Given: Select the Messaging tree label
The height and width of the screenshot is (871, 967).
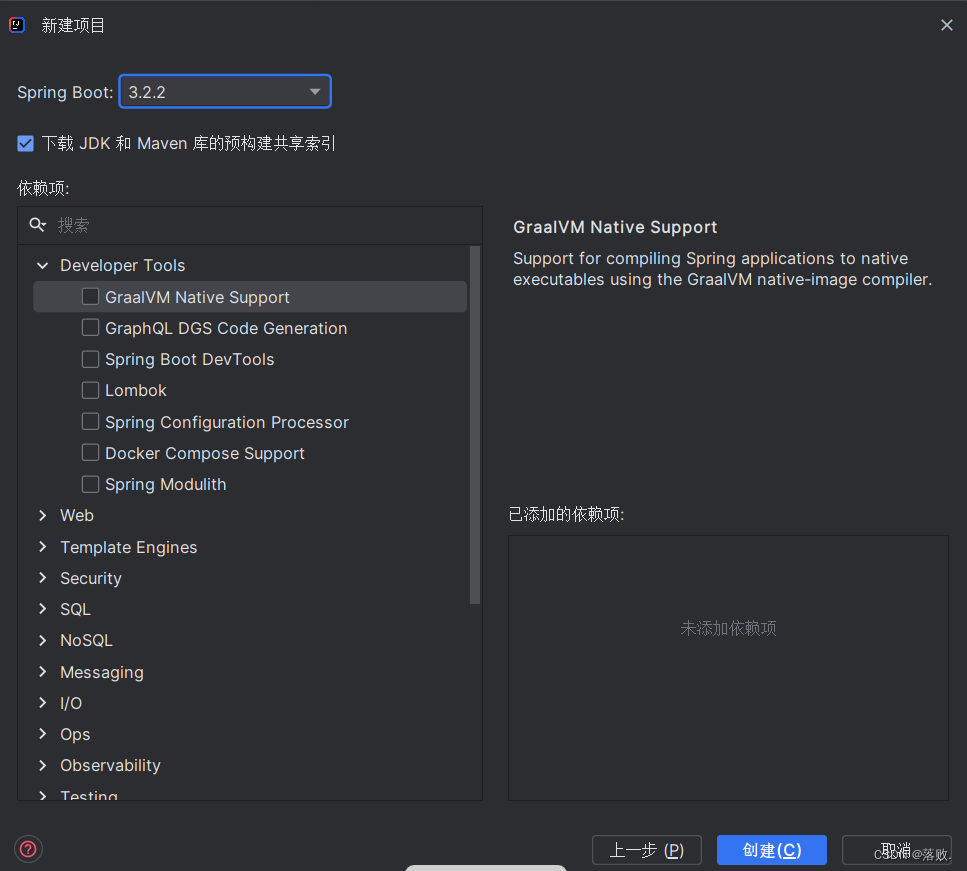Looking at the screenshot, I should (102, 672).
